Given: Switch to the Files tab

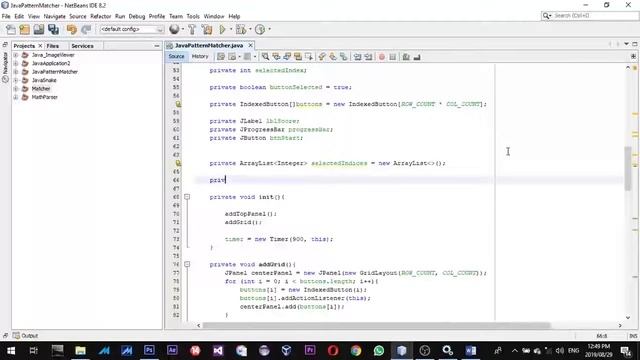Looking at the screenshot, I should pos(53,46).
